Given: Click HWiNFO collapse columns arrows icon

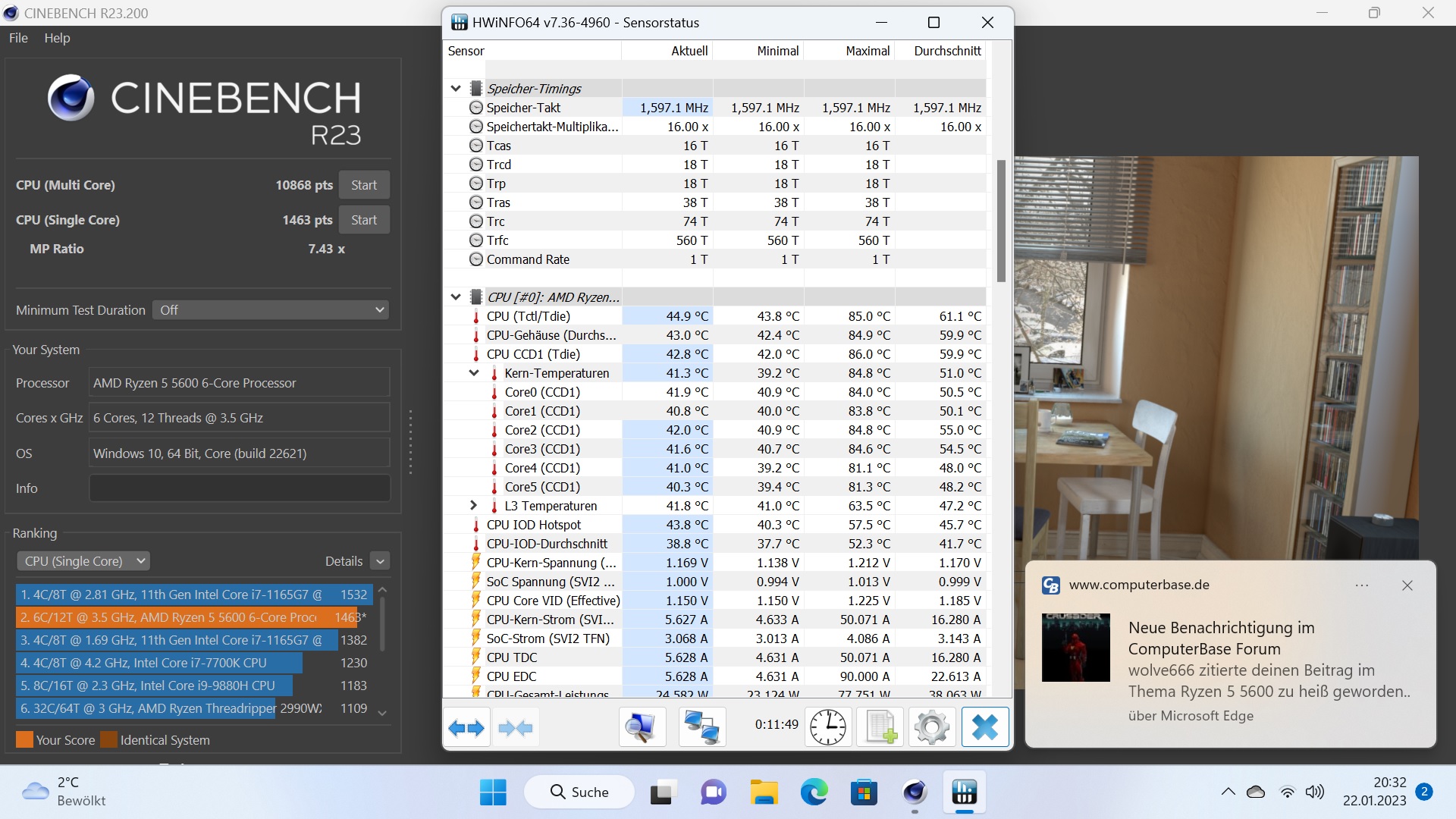Looking at the screenshot, I should point(516,728).
